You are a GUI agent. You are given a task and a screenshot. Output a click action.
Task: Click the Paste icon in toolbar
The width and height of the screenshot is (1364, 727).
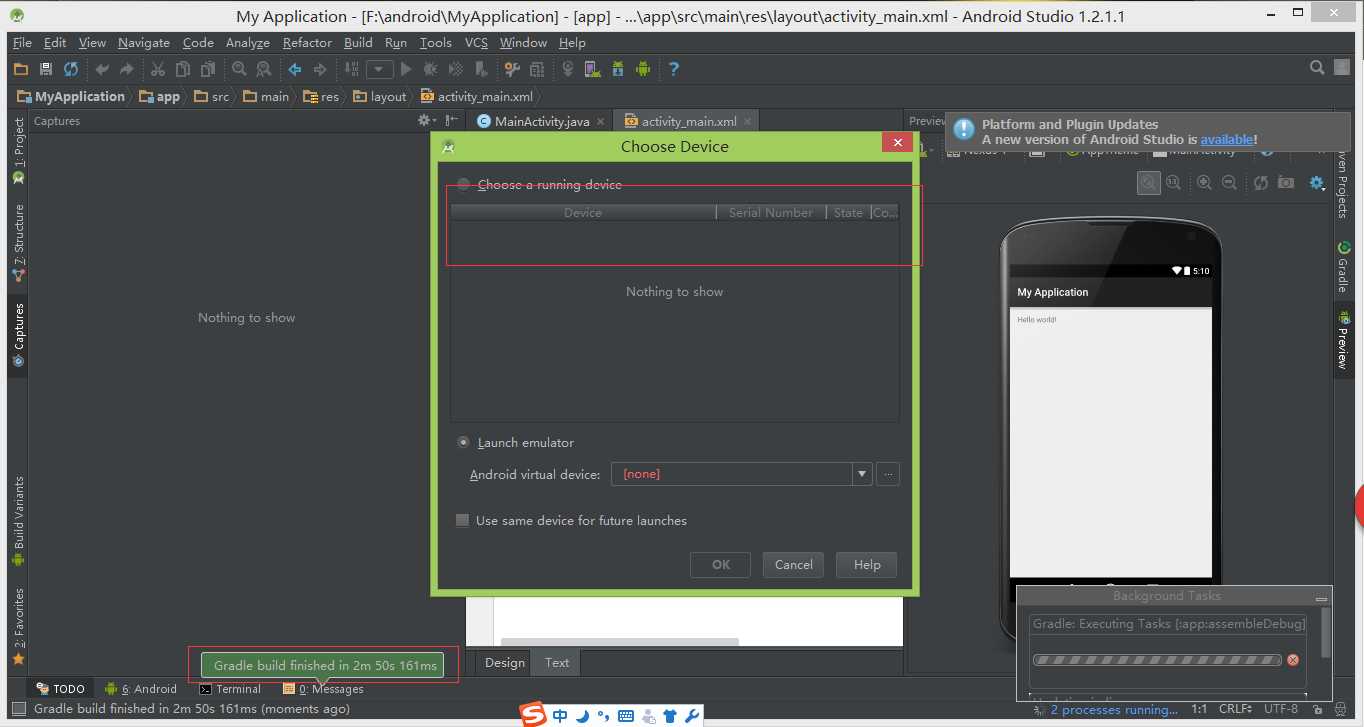coord(208,69)
